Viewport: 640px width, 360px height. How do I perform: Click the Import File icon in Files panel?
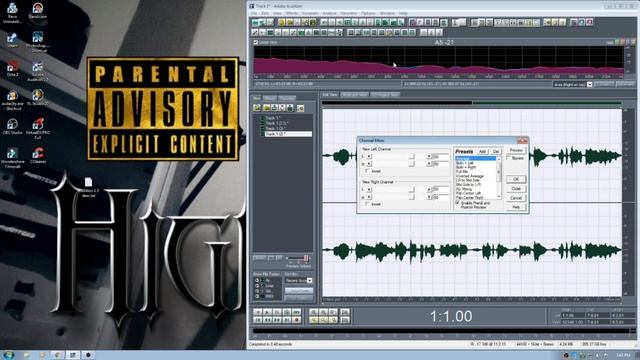(257, 108)
